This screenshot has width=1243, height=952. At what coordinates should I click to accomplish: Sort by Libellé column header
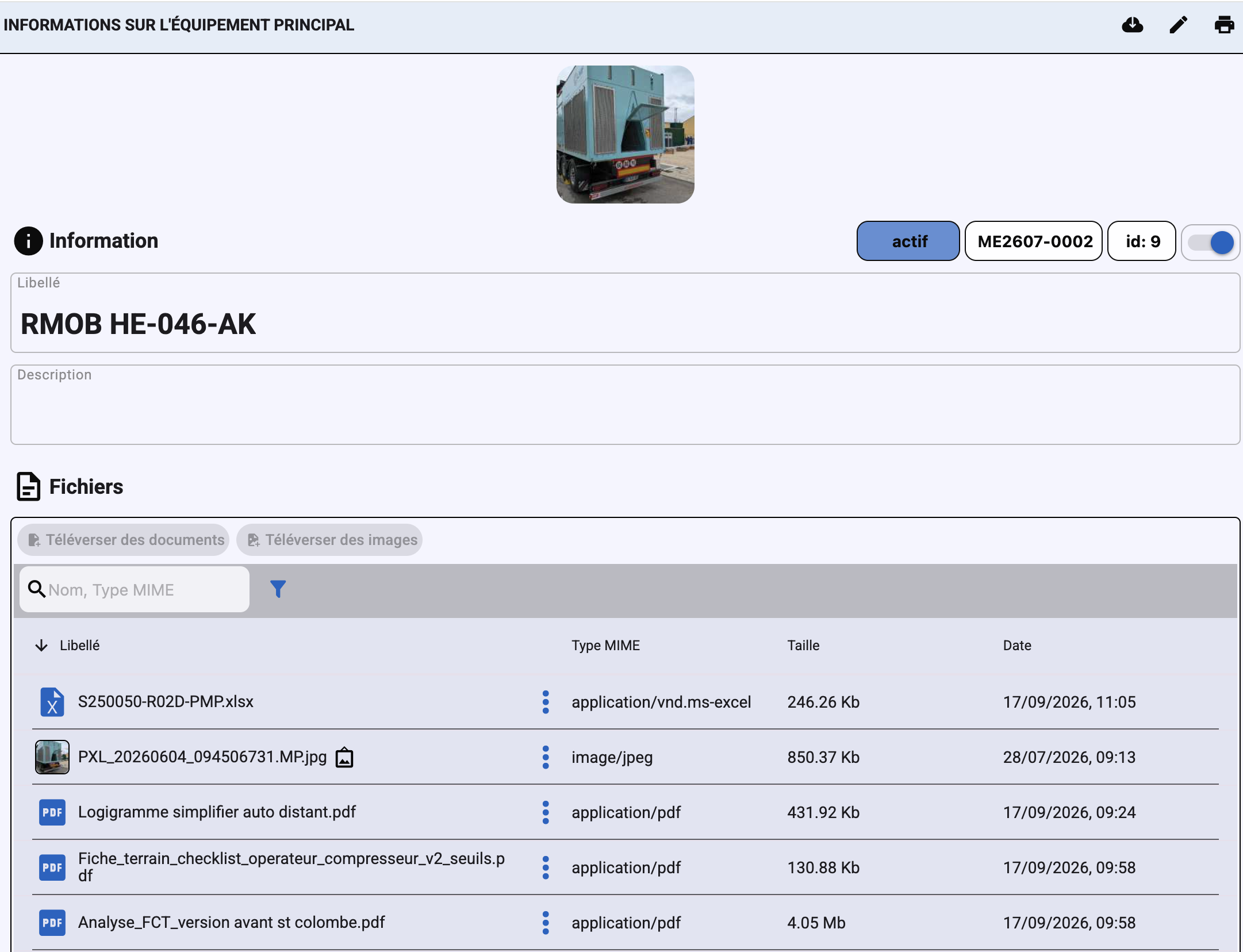(79, 646)
